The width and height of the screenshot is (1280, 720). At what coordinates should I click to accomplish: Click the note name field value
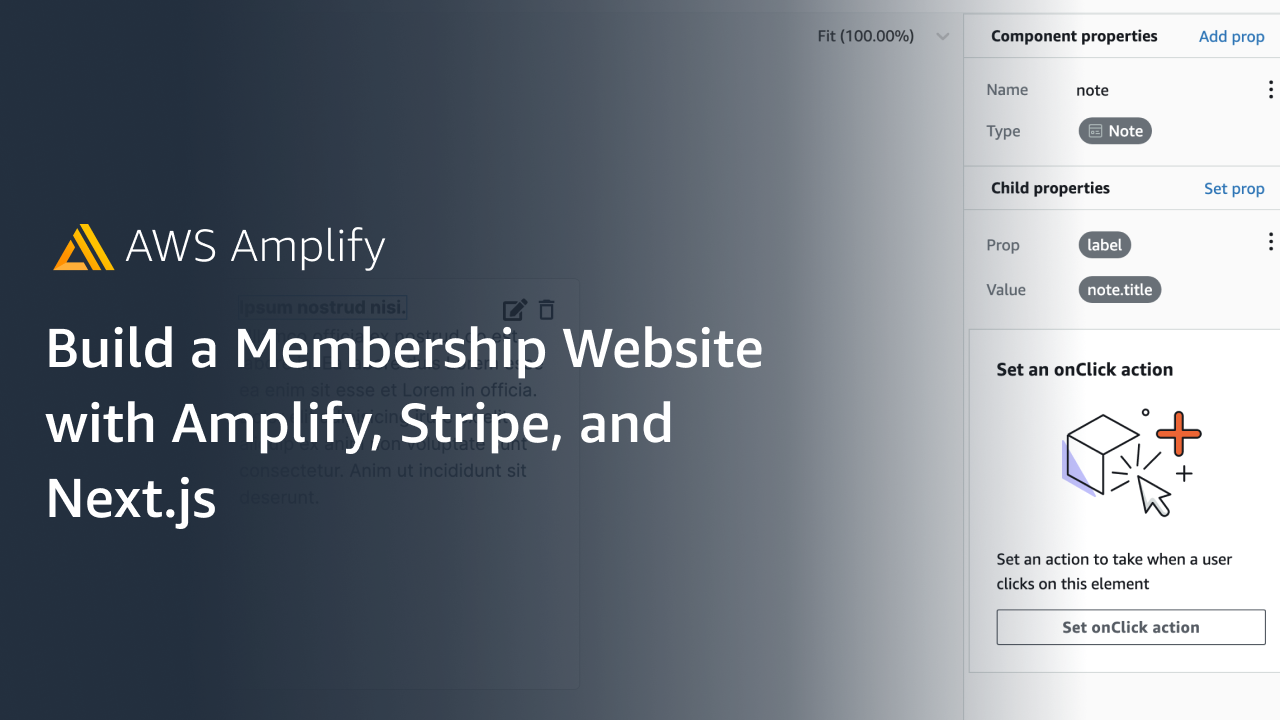coord(1092,90)
